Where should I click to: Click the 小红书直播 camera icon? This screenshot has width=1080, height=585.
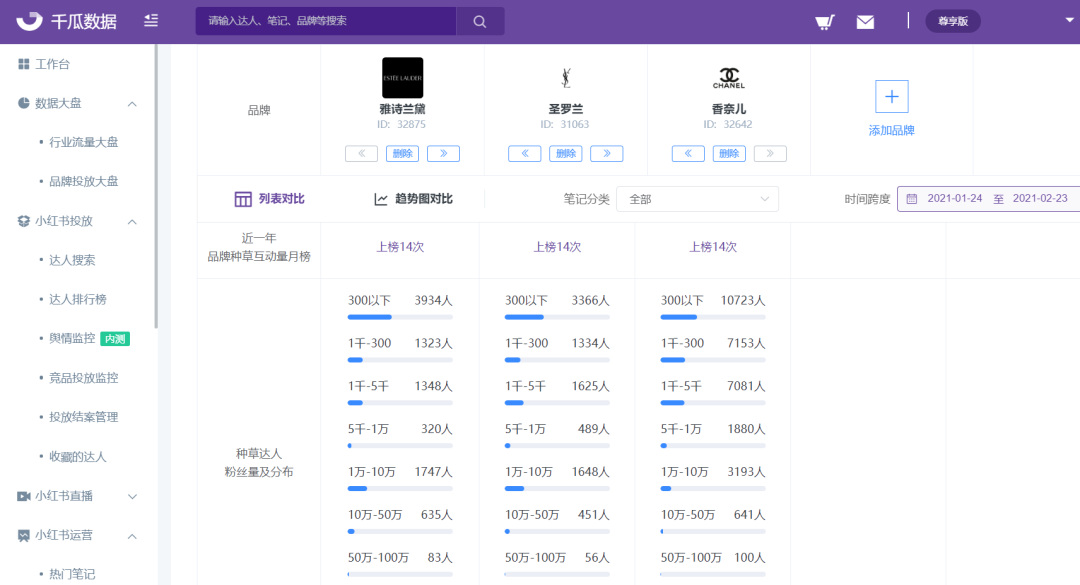[23, 496]
